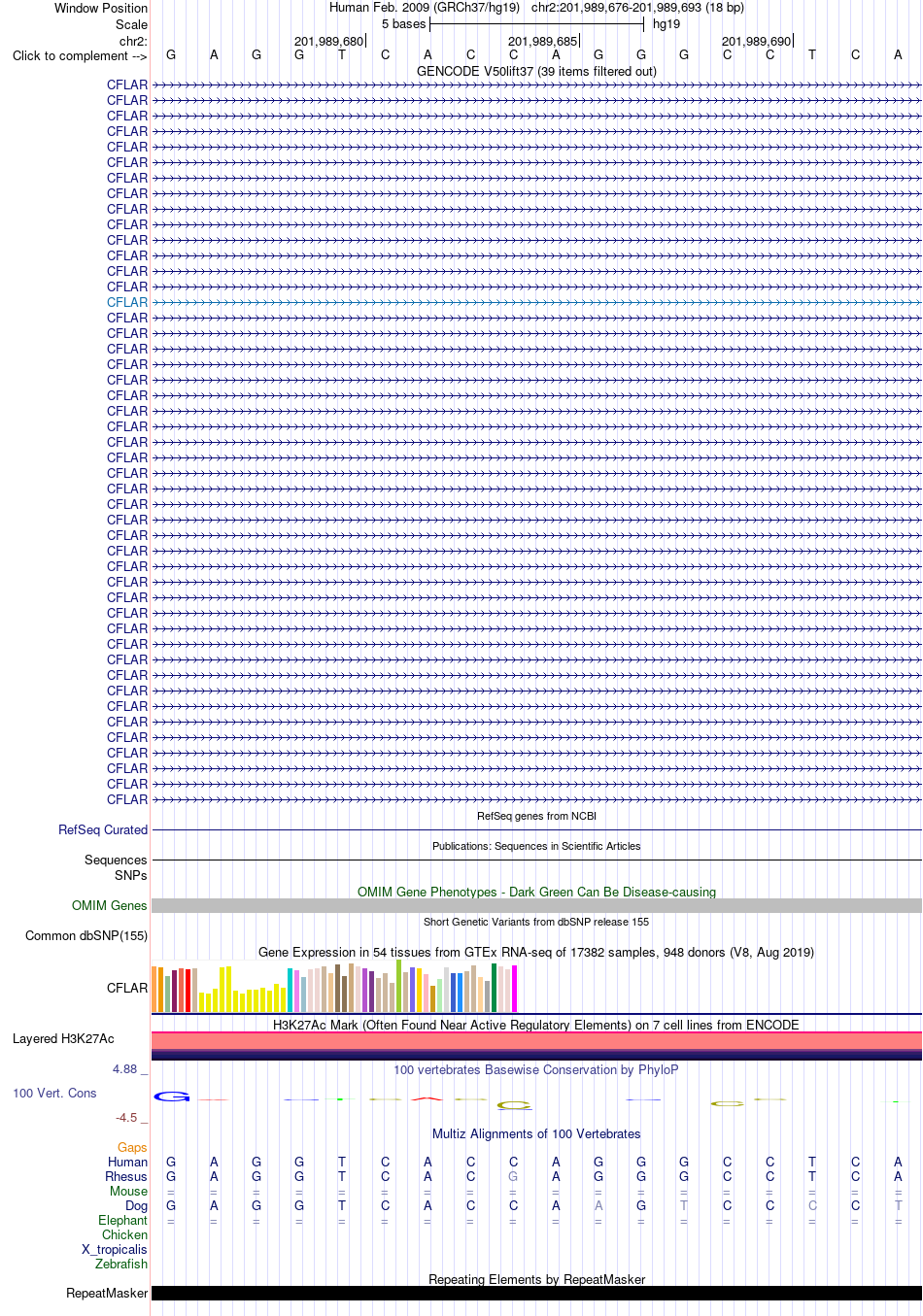
Task: Click 'Repeating Elements by RepeatMasker' title
Action: 536,1279
